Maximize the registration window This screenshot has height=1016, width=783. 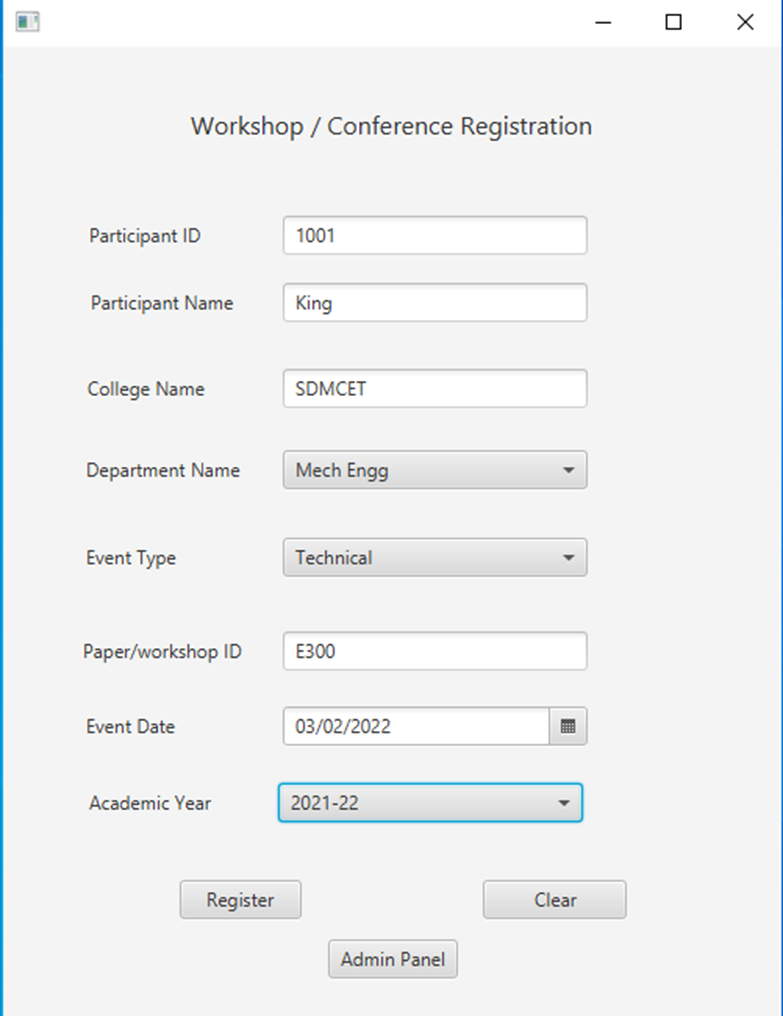[x=672, y=21]
